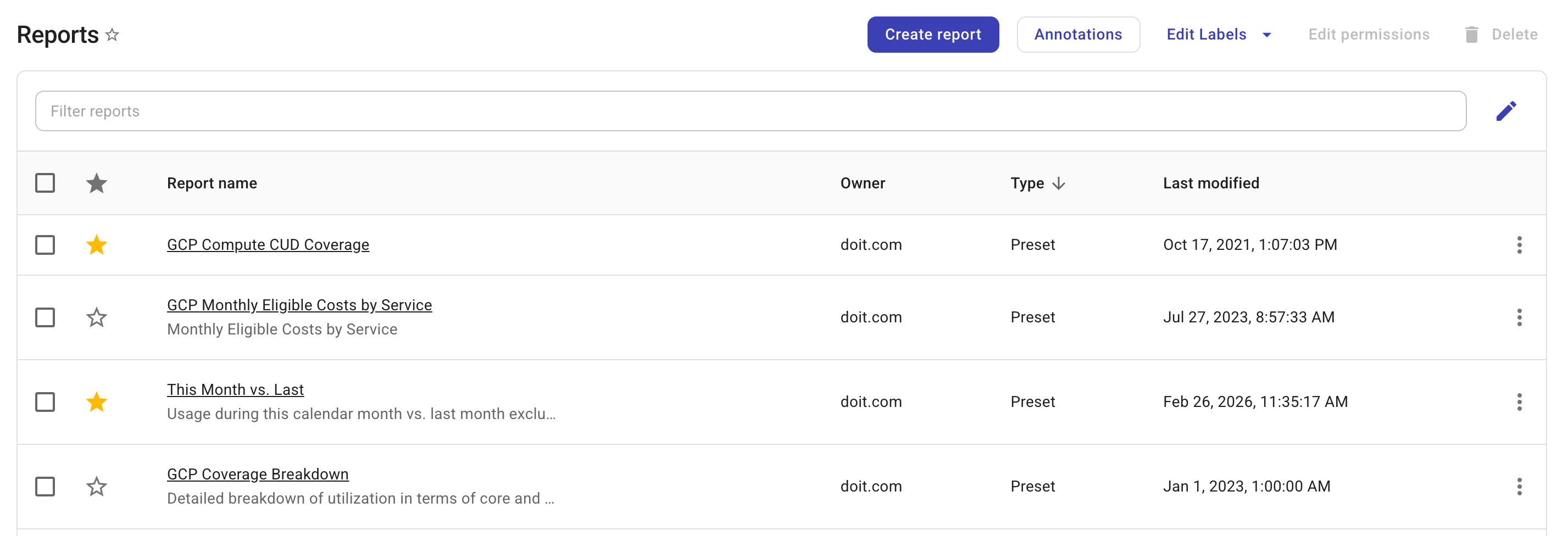
Task: Click the pencil edit icon beside filter
Action: tap(1505, 111)
